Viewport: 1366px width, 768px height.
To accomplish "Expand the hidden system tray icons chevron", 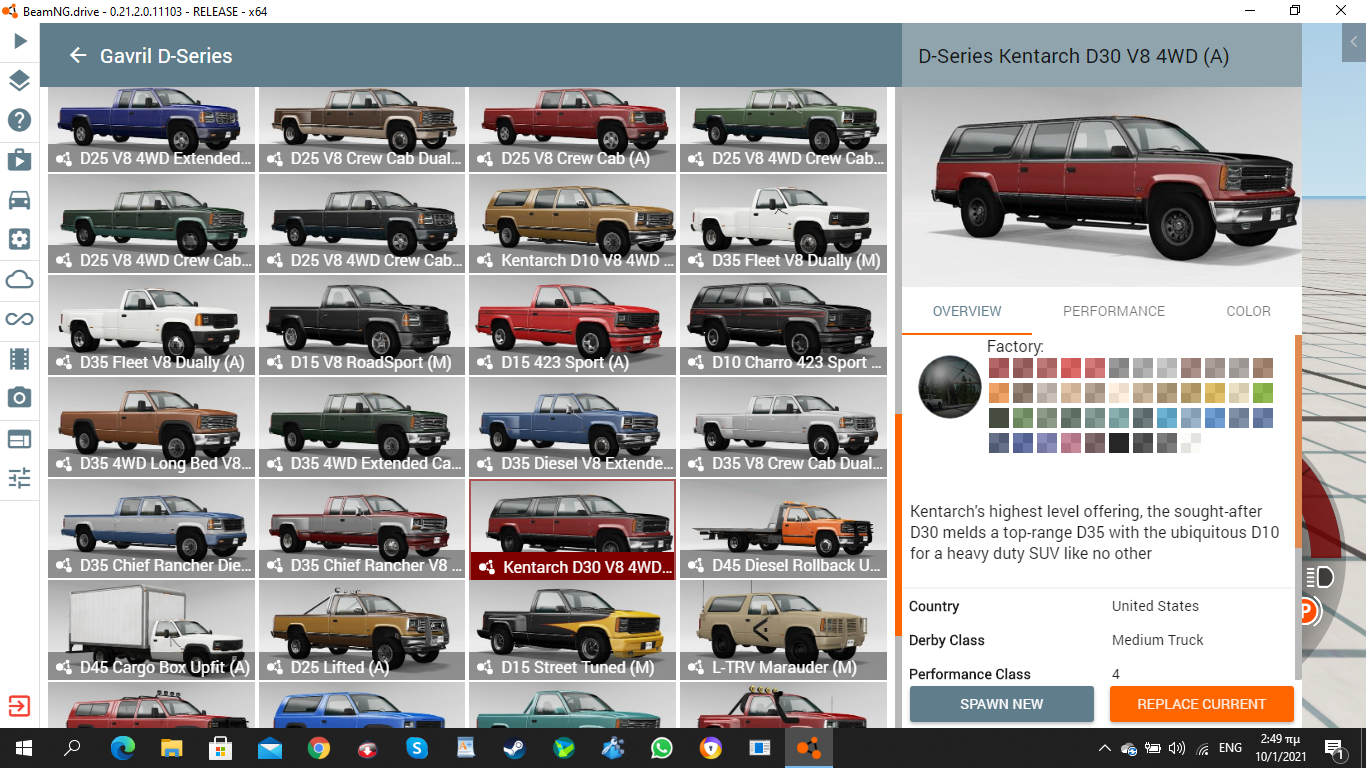I will 1105,748.
